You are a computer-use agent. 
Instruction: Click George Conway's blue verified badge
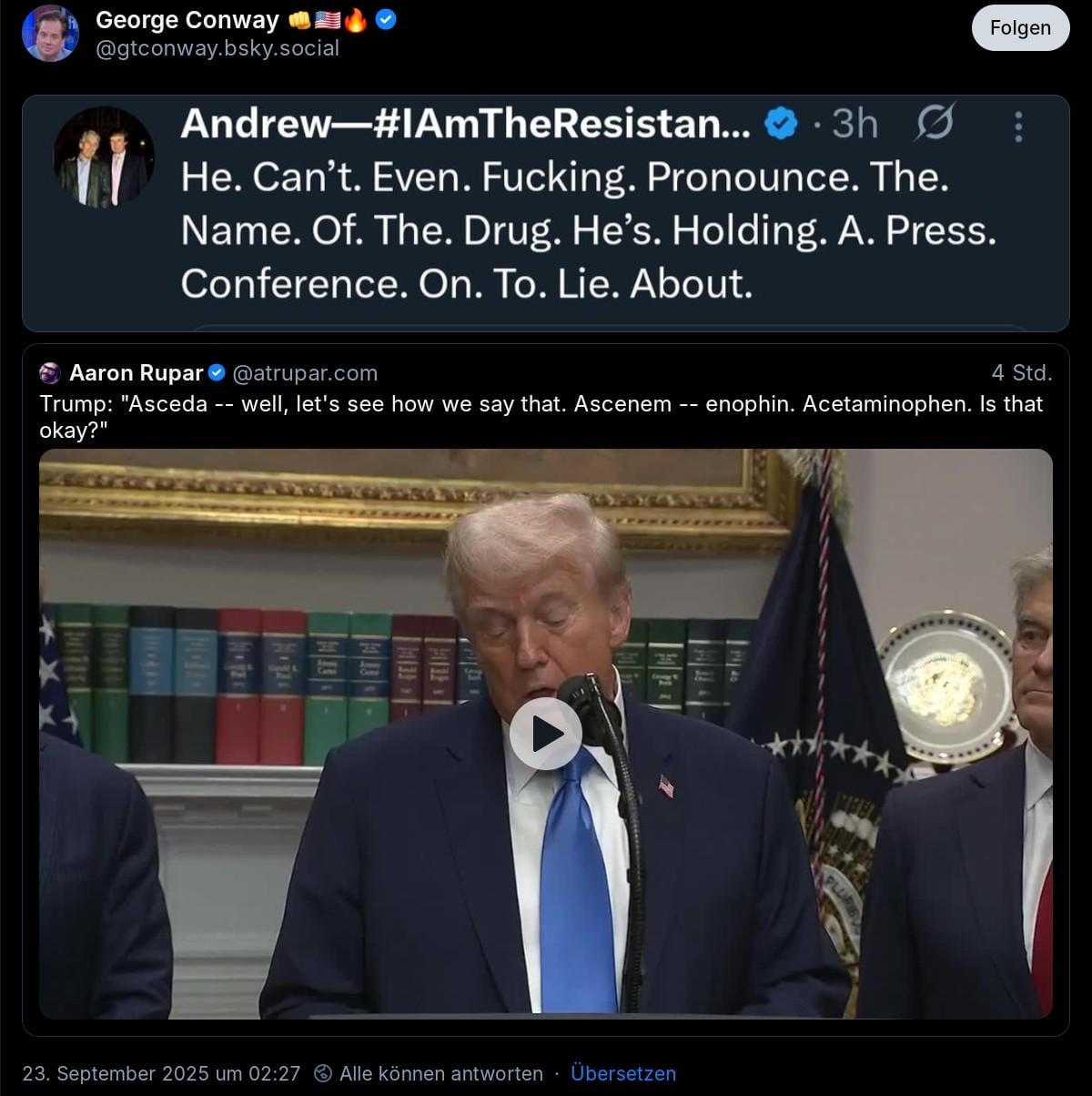point(386,19)
